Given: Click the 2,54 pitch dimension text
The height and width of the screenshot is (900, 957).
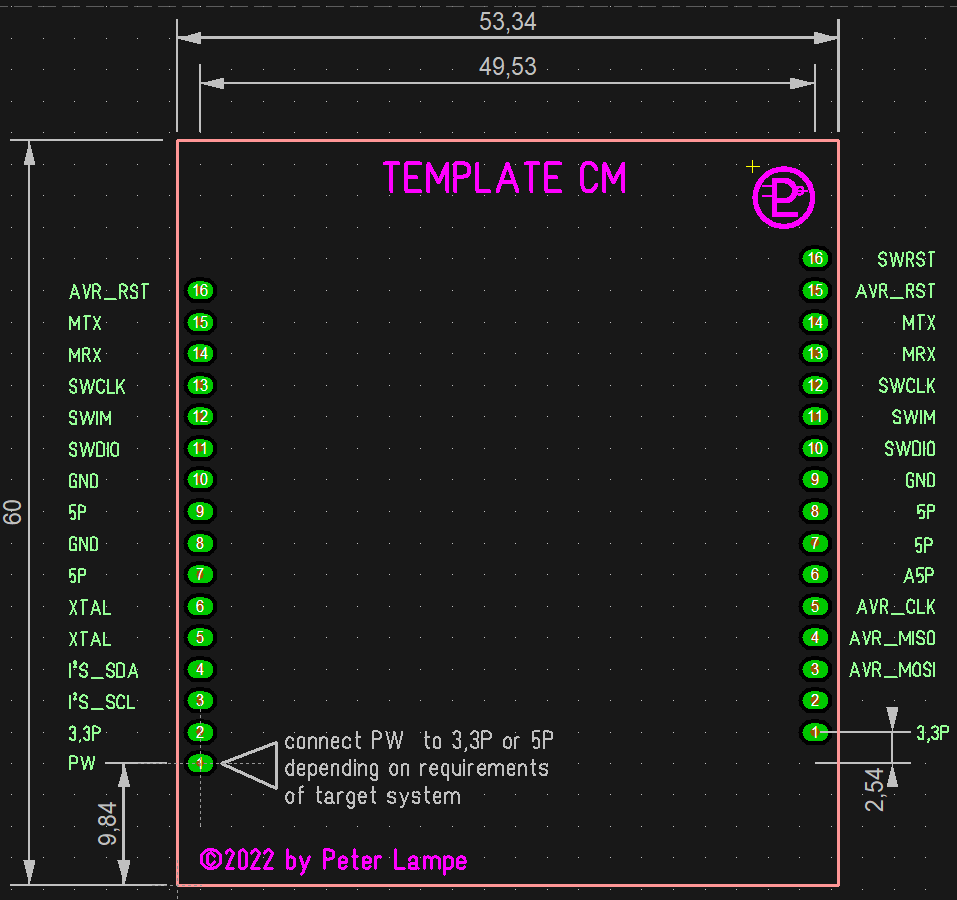Looking at the screenshot, I should pos(875,790).
